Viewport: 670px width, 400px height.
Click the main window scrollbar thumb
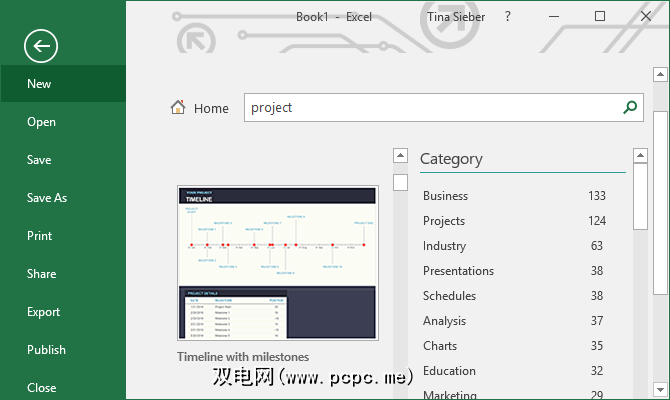point(660,203)
